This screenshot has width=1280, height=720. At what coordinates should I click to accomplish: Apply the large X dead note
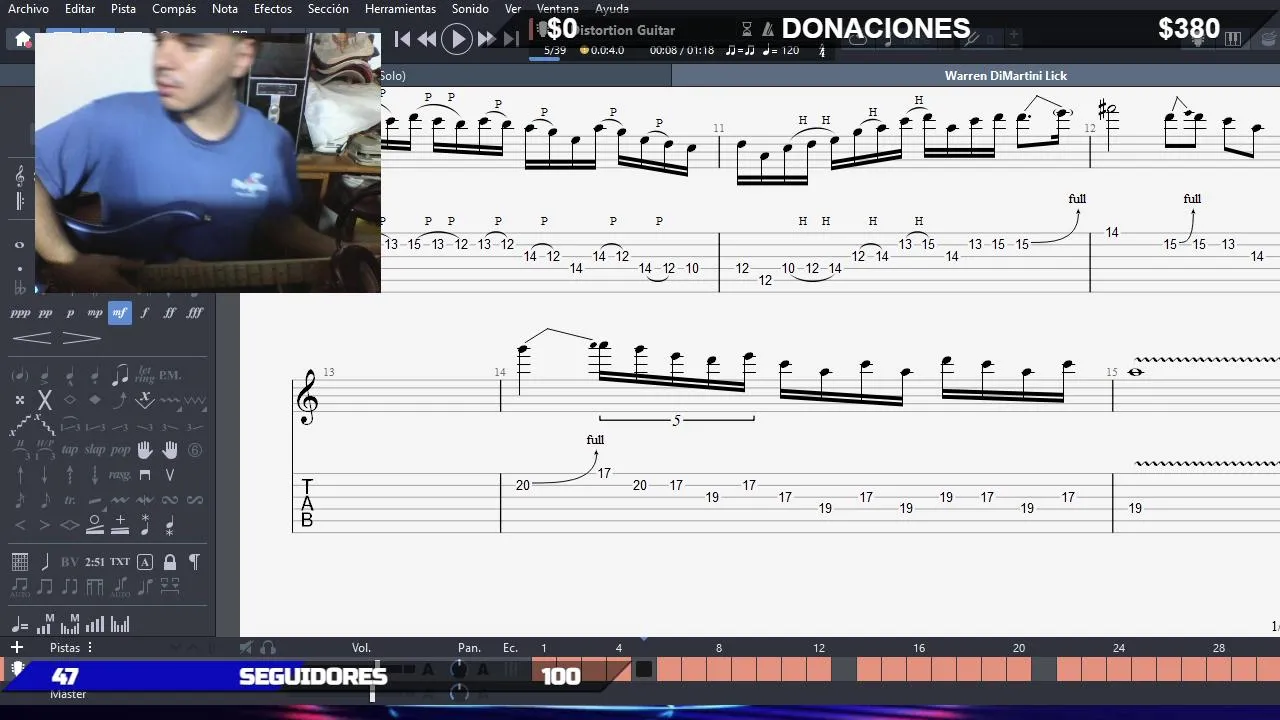coord(45,400)
